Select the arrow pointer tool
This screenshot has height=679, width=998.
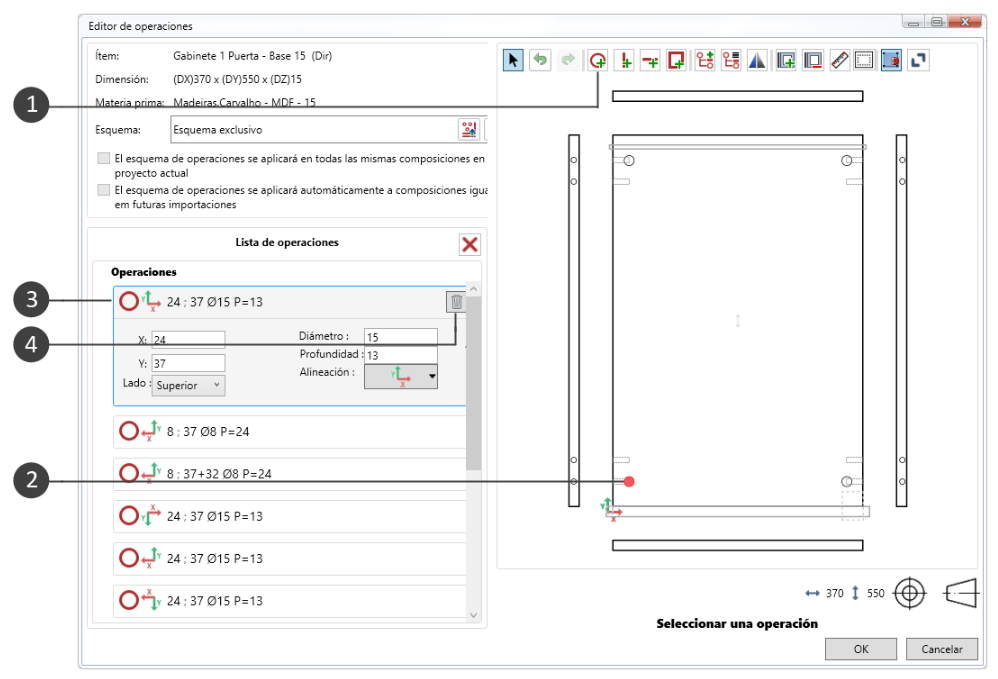click(x=513, y=60)
